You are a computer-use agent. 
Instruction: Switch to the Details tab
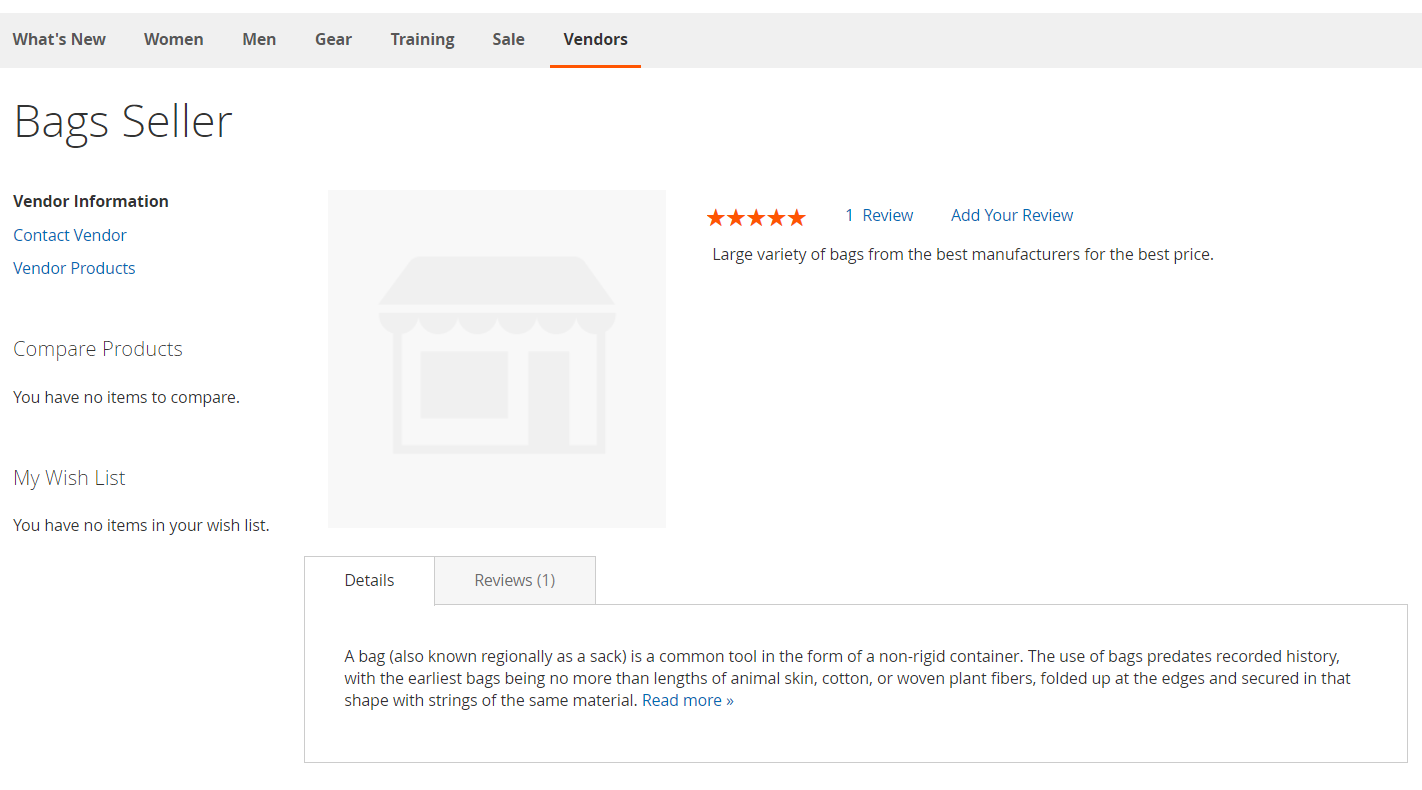[x=369, y=580]
